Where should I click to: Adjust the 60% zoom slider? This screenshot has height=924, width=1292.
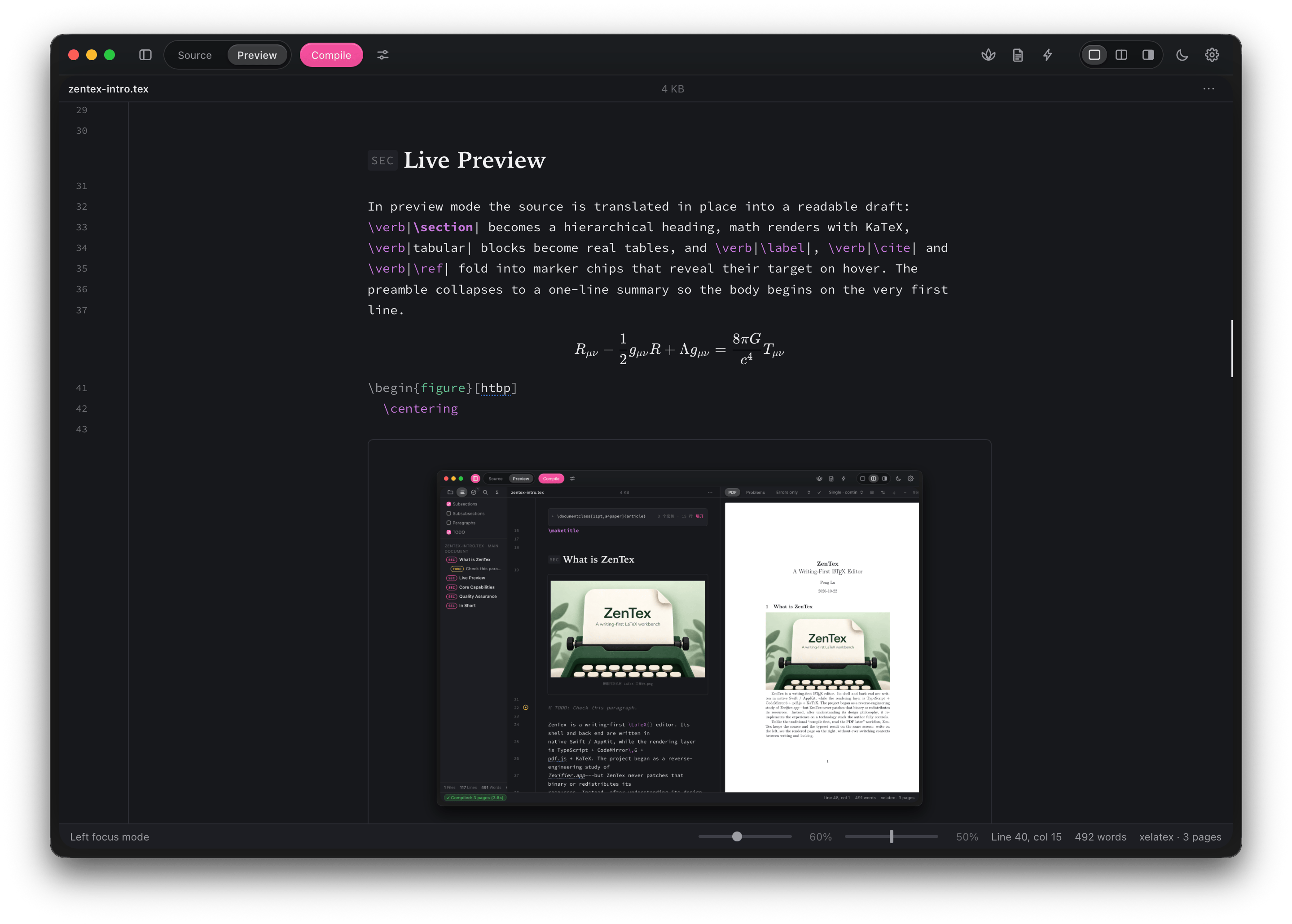tap(745, 836)
